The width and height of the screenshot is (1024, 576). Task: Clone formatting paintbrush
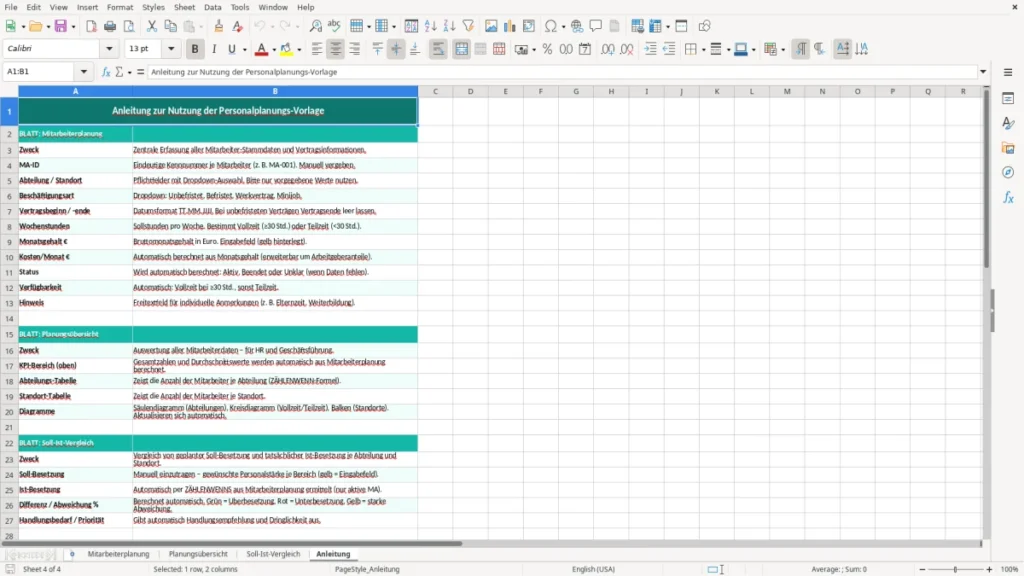click(x=219, y=26)
